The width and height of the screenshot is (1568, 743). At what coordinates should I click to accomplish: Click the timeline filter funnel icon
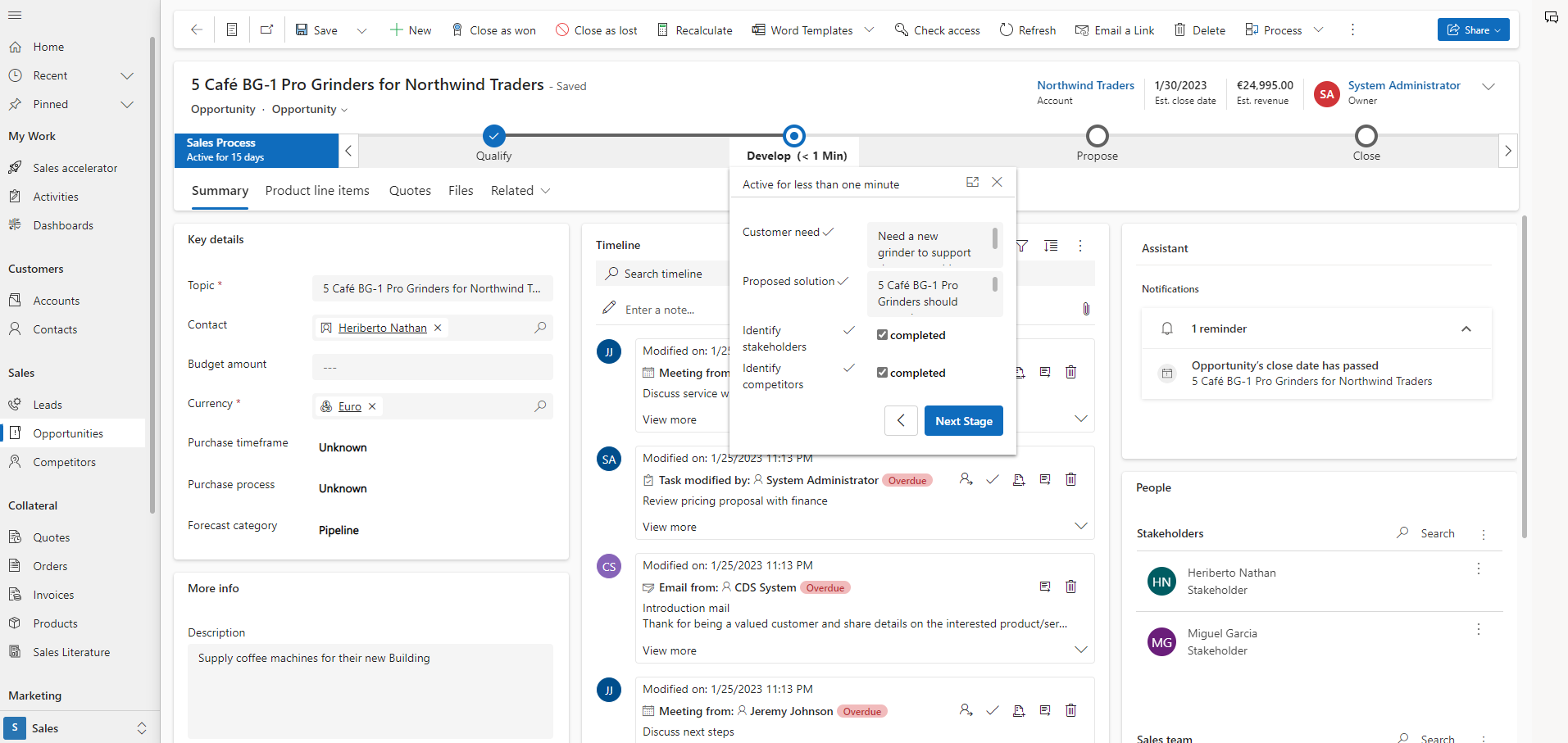tap(1022, 246)
